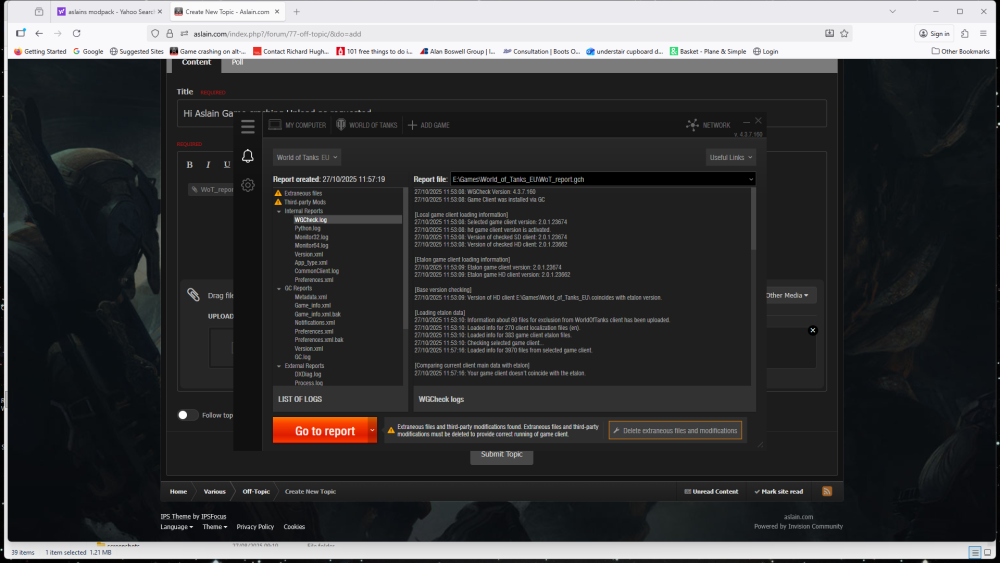Image resolution: width=1000 pixels, height=563 pixels.
Task: Open the Language dropdown in footer
Action: (177, 527)
